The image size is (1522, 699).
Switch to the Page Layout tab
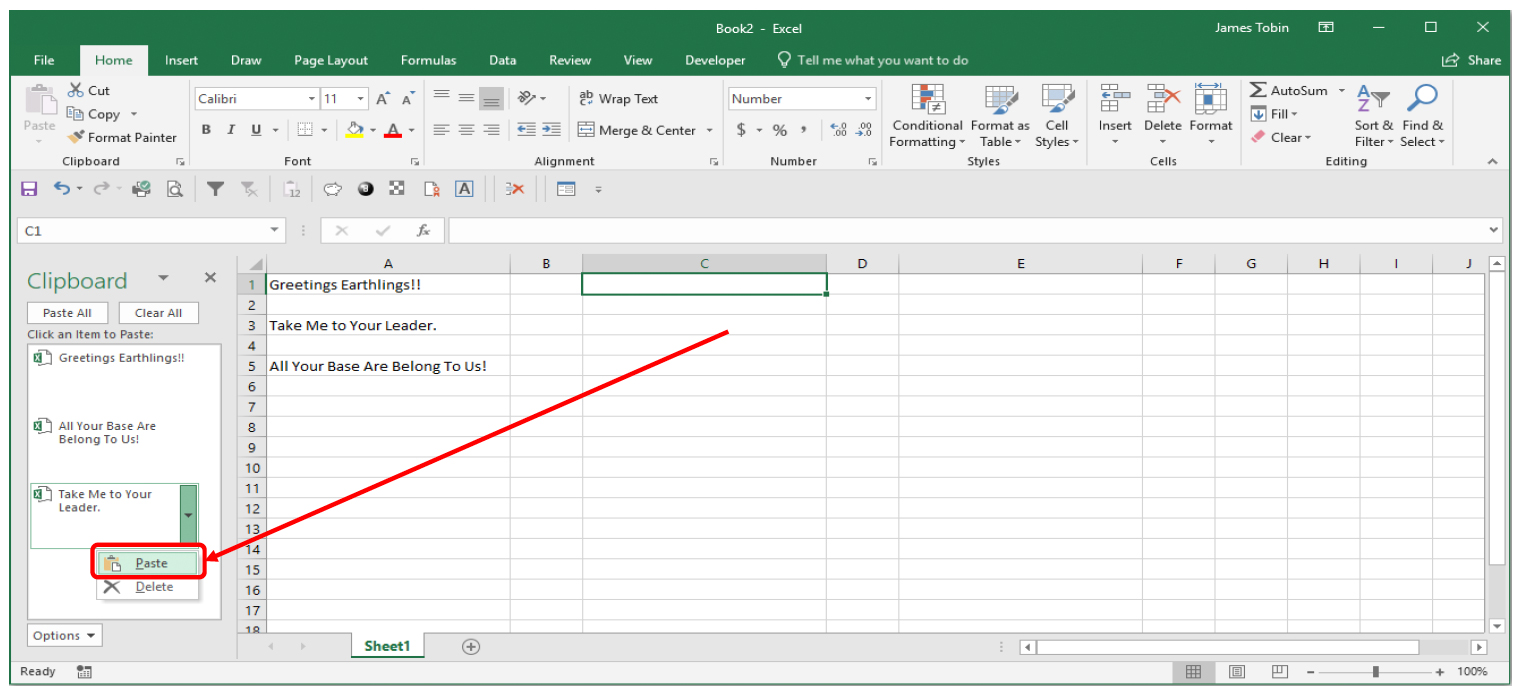coord(331,60)
